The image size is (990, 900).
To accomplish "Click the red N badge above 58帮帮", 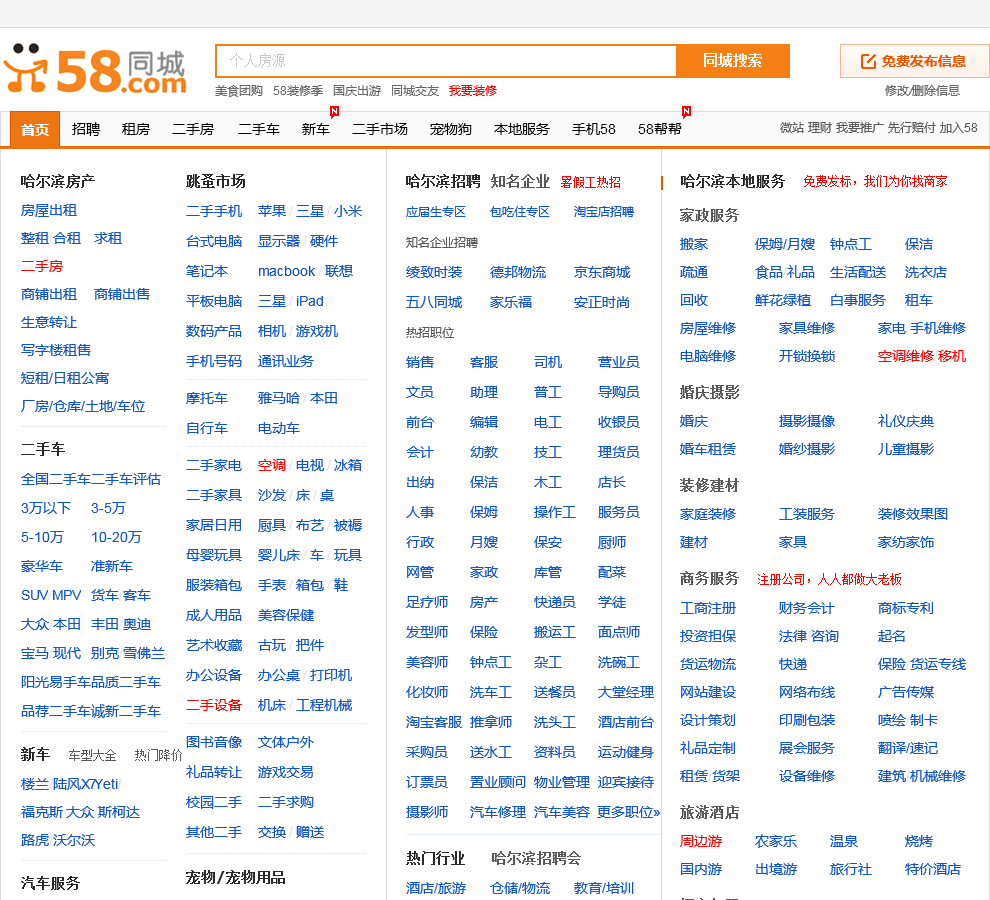I will pos(686,112).
